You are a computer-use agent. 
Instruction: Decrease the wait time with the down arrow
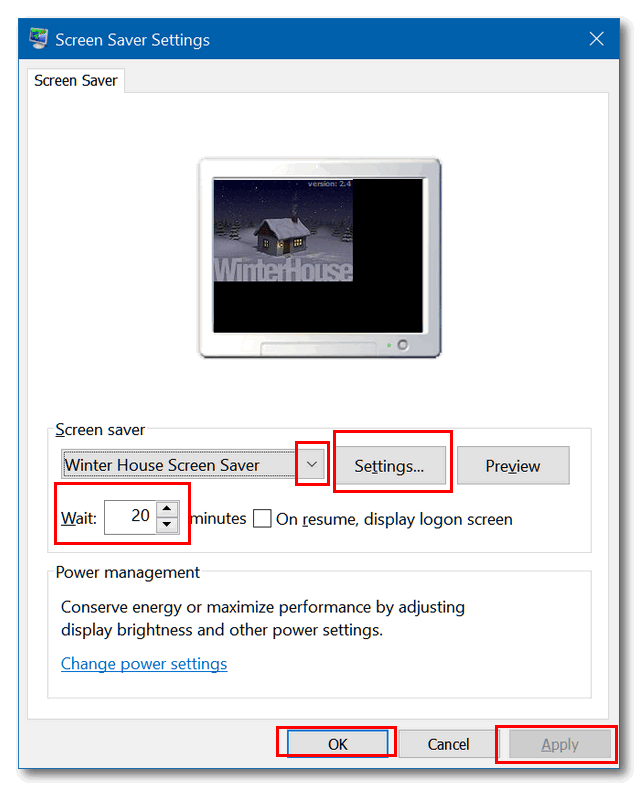tap(167, 525)
